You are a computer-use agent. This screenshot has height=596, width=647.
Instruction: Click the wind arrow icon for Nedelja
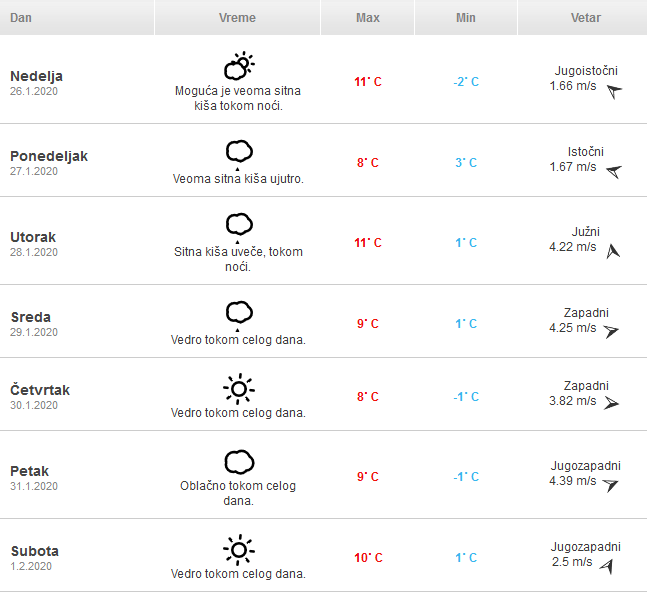[x=614, y=92]
